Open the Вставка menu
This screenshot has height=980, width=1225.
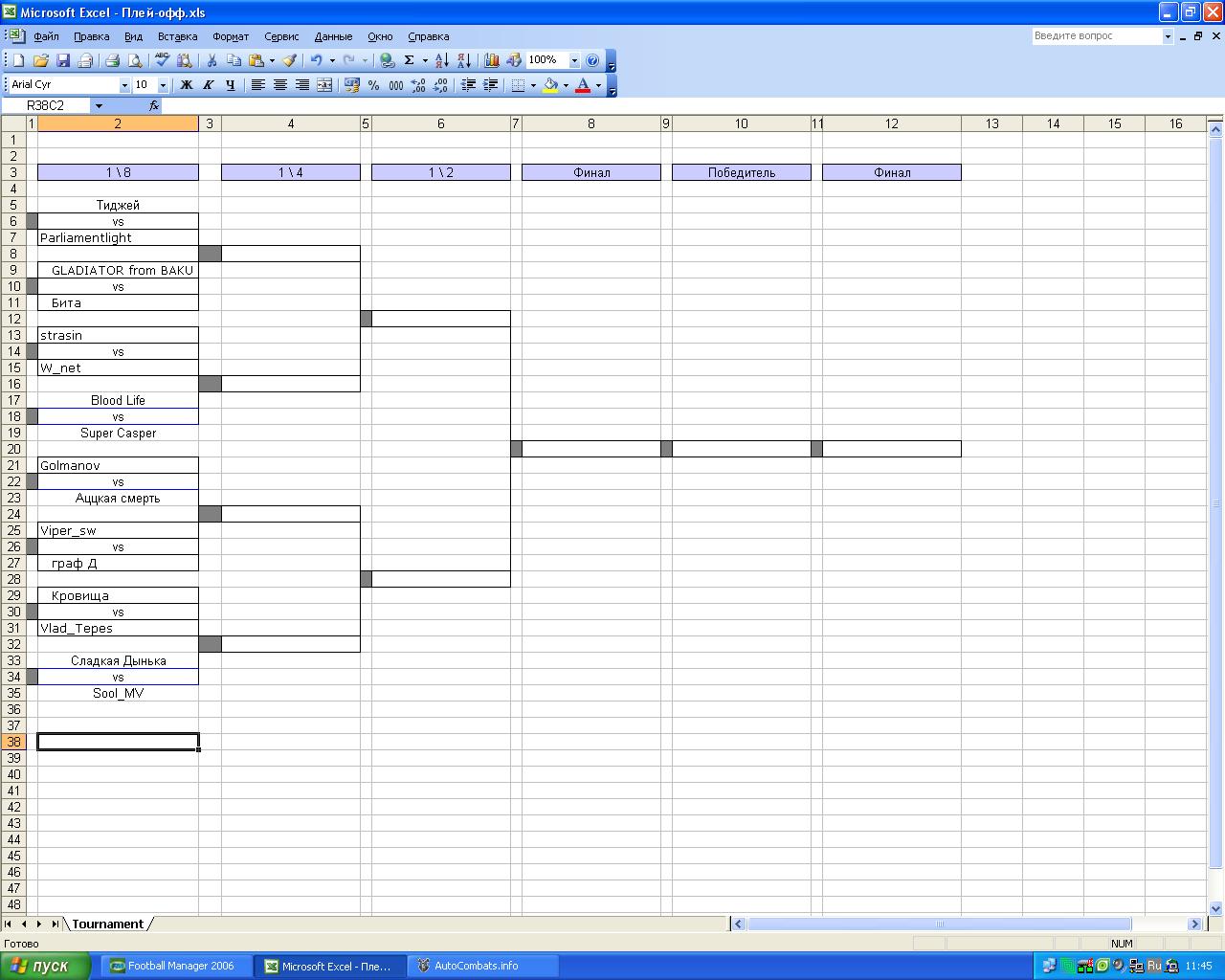point(177,36)
